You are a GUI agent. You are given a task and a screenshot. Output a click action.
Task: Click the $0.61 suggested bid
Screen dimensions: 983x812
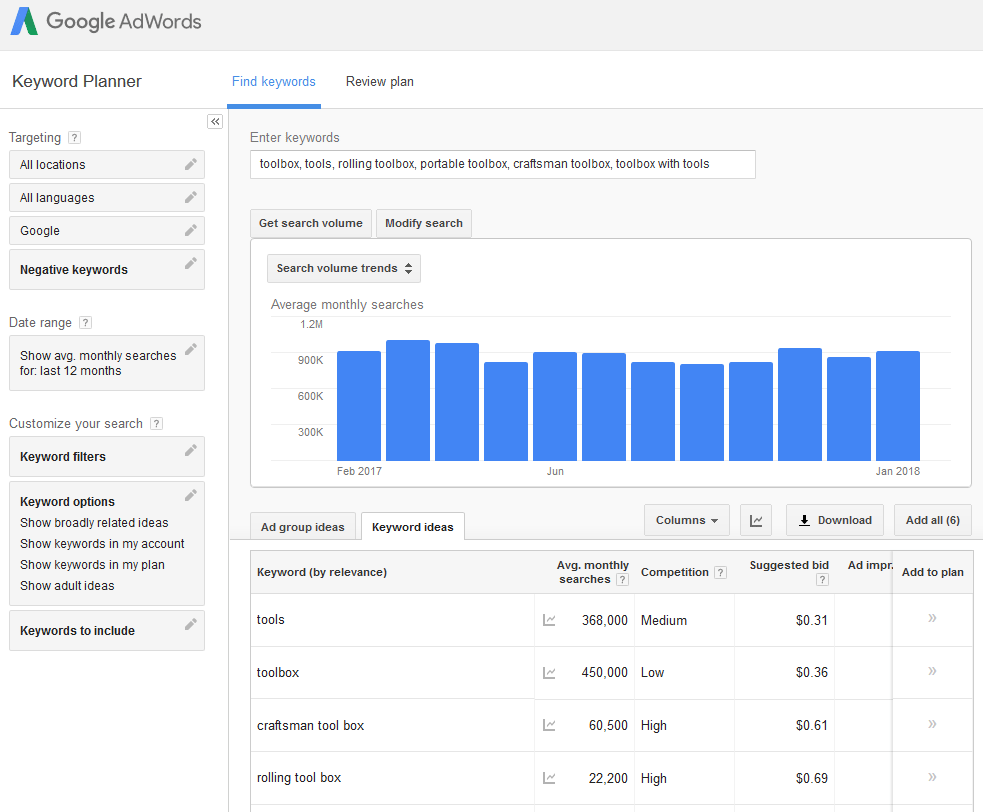812,725
